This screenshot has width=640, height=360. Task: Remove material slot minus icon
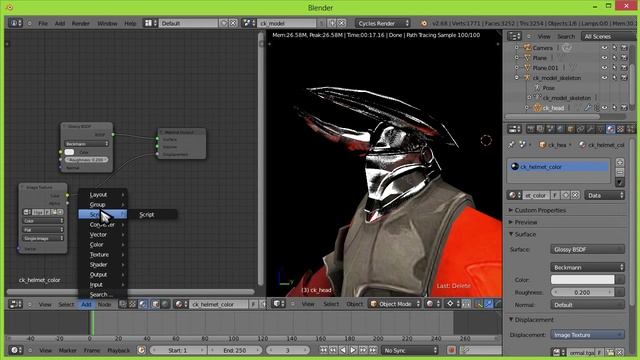pyautogui.click(x=620, y=172)
